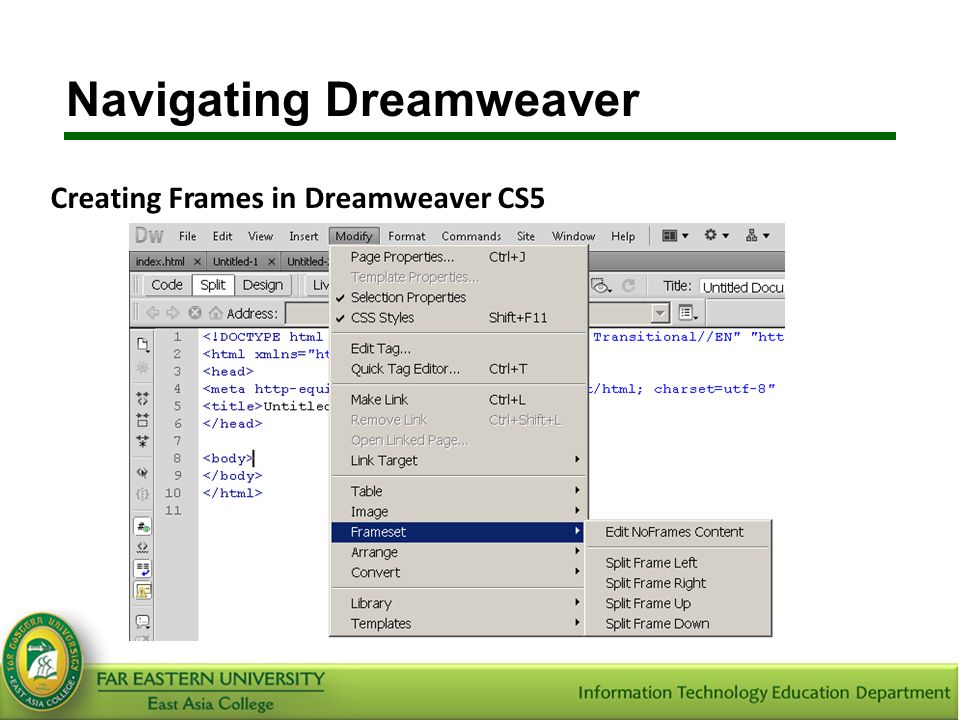Click the browser Back arrow
The width and height of the screenshot is (960, 720).
pyautogui.click(x=152, y=313)
